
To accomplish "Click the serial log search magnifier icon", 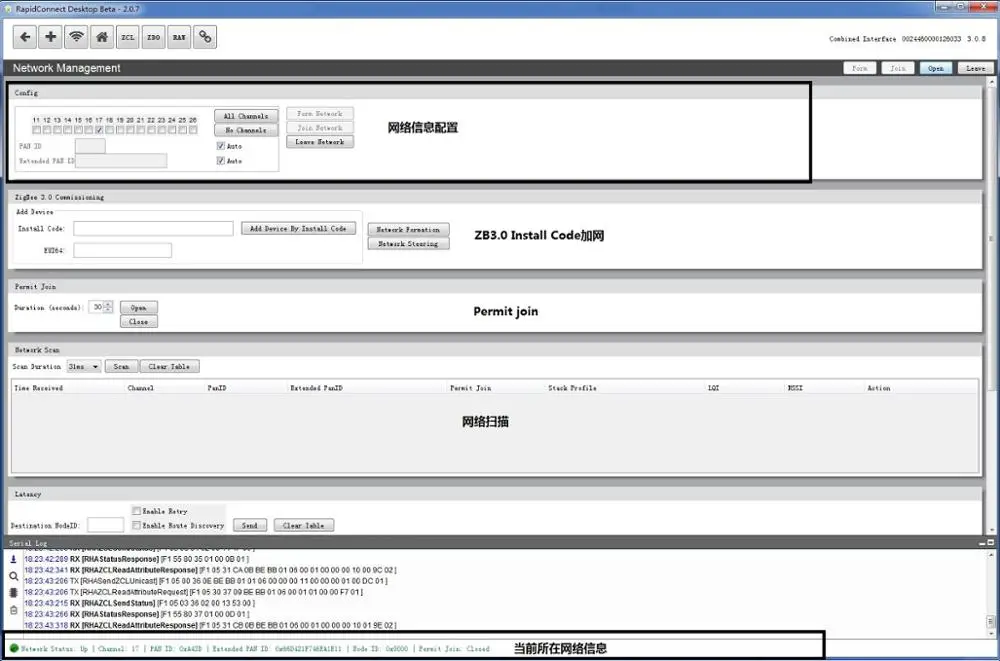I will [13, 576].
